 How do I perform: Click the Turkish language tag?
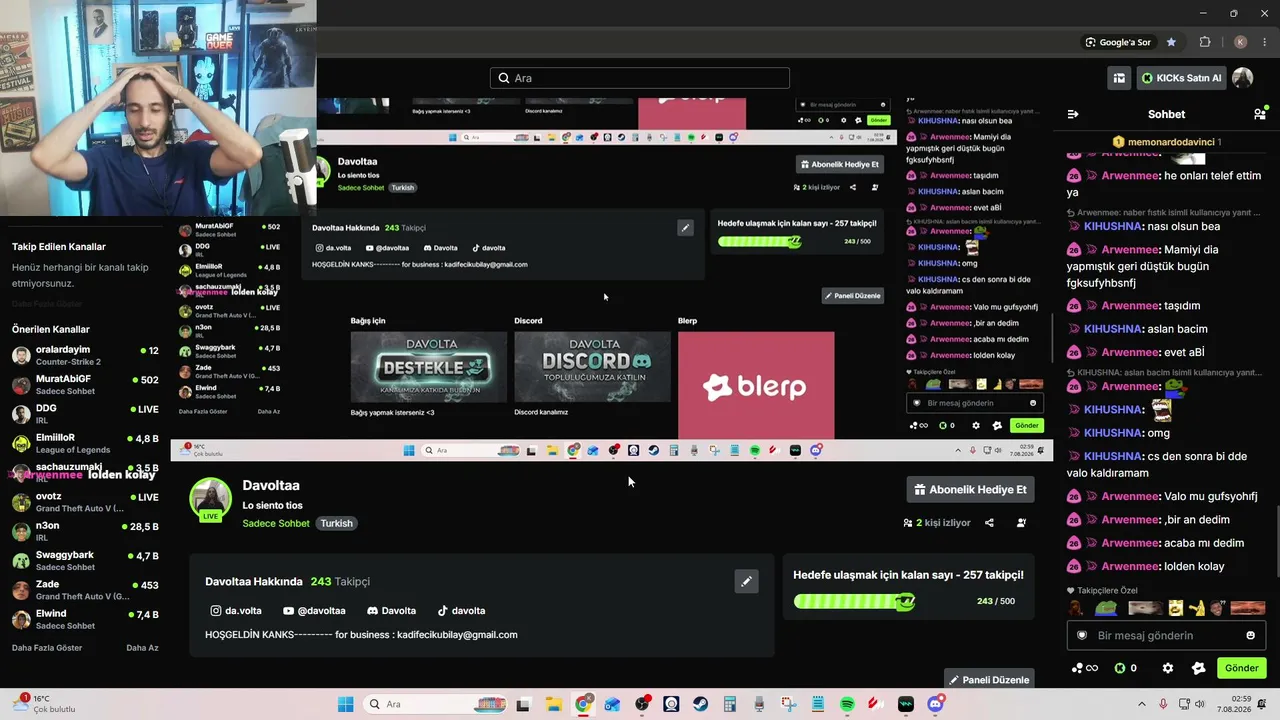pyautogui.click(x=337, y=523)
